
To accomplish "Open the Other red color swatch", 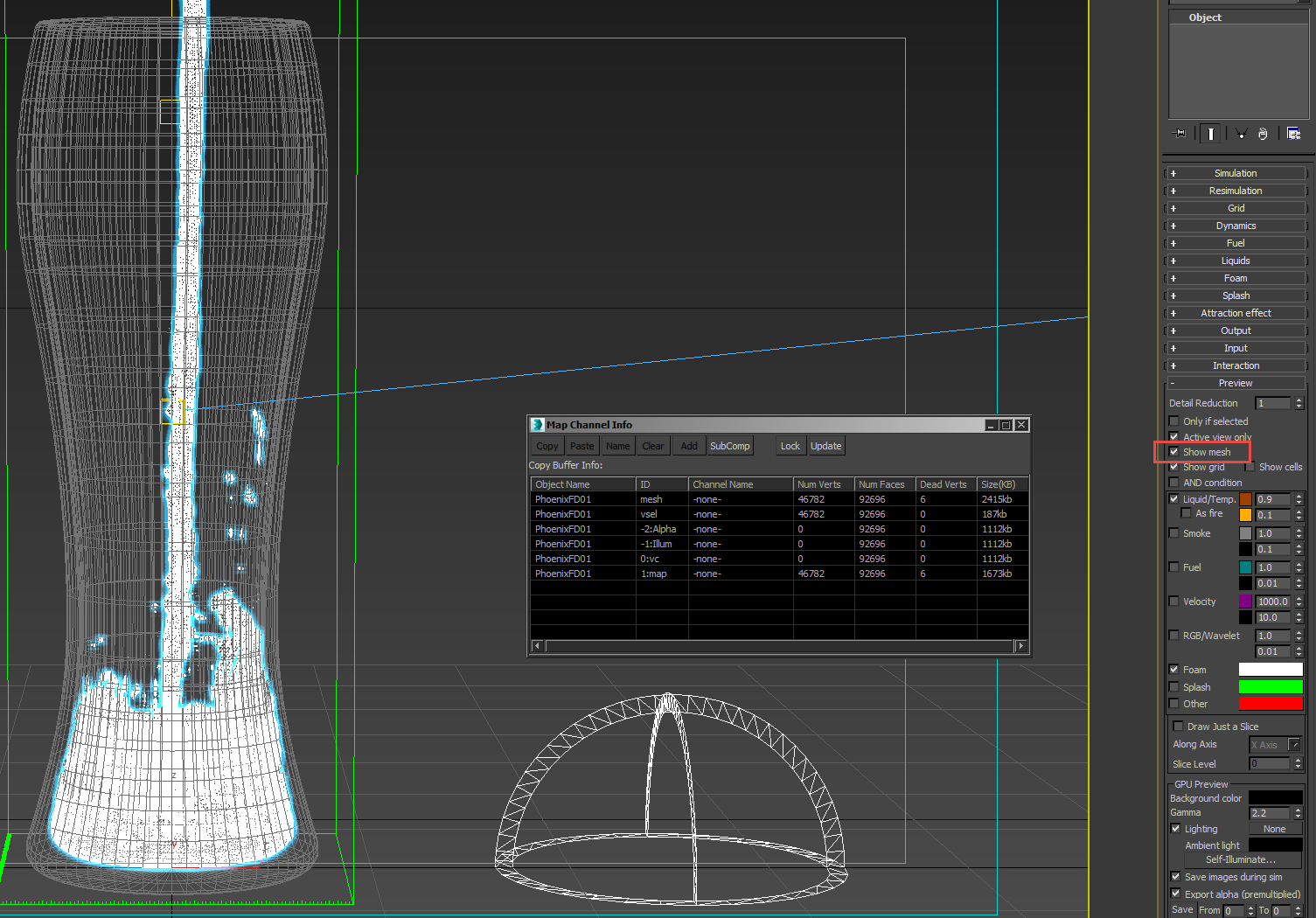I will click(x=1271, y=704).
